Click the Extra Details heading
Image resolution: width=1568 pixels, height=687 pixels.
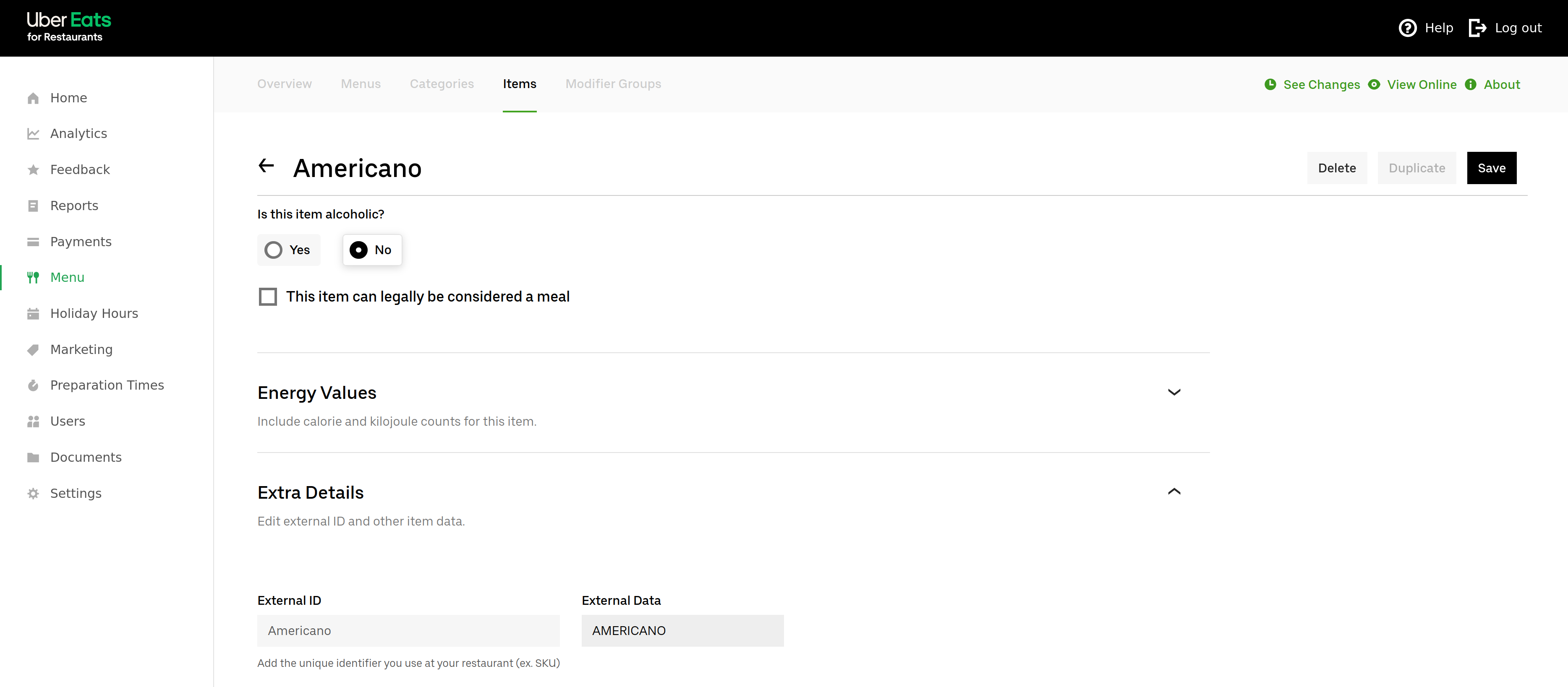(311, 493)
